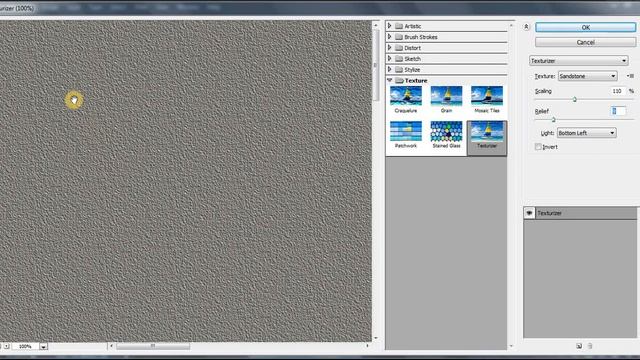Image resolution: width=640 pixels, height=360 pixels.
Task: Click the Relief slider handle
Action: (553, 119)
